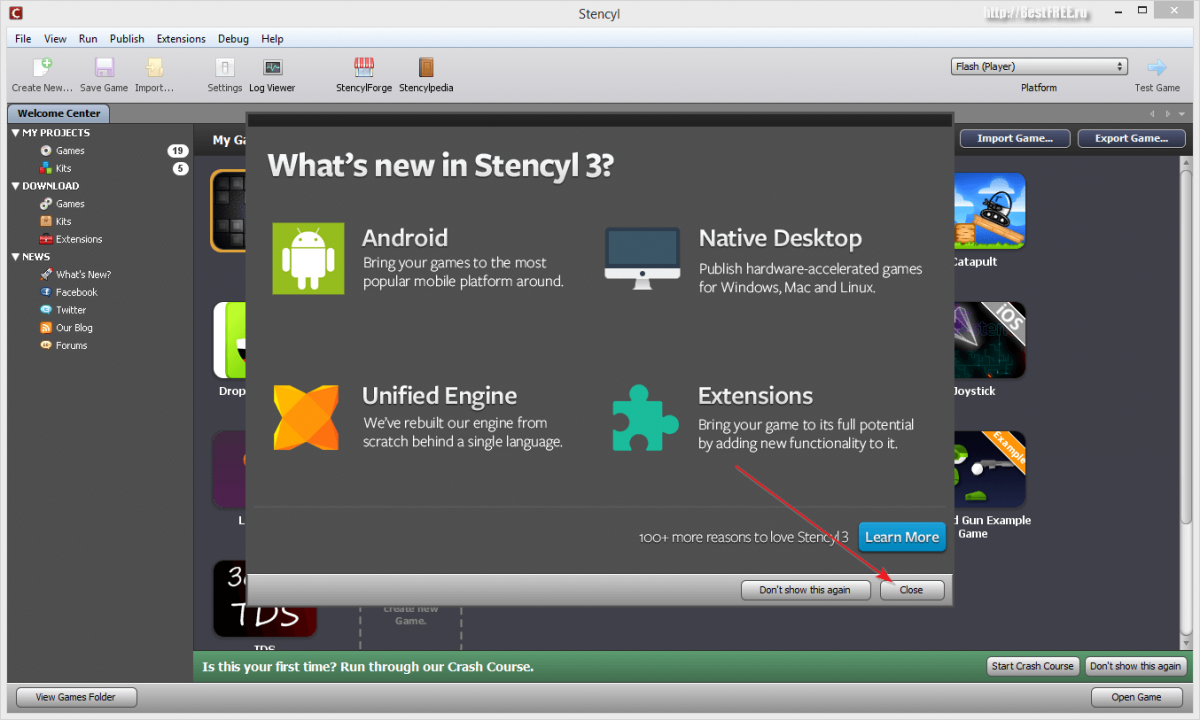Viewport: 1200px width, 720px height.
Task: Open the Run menu
Action: [88, 39]
